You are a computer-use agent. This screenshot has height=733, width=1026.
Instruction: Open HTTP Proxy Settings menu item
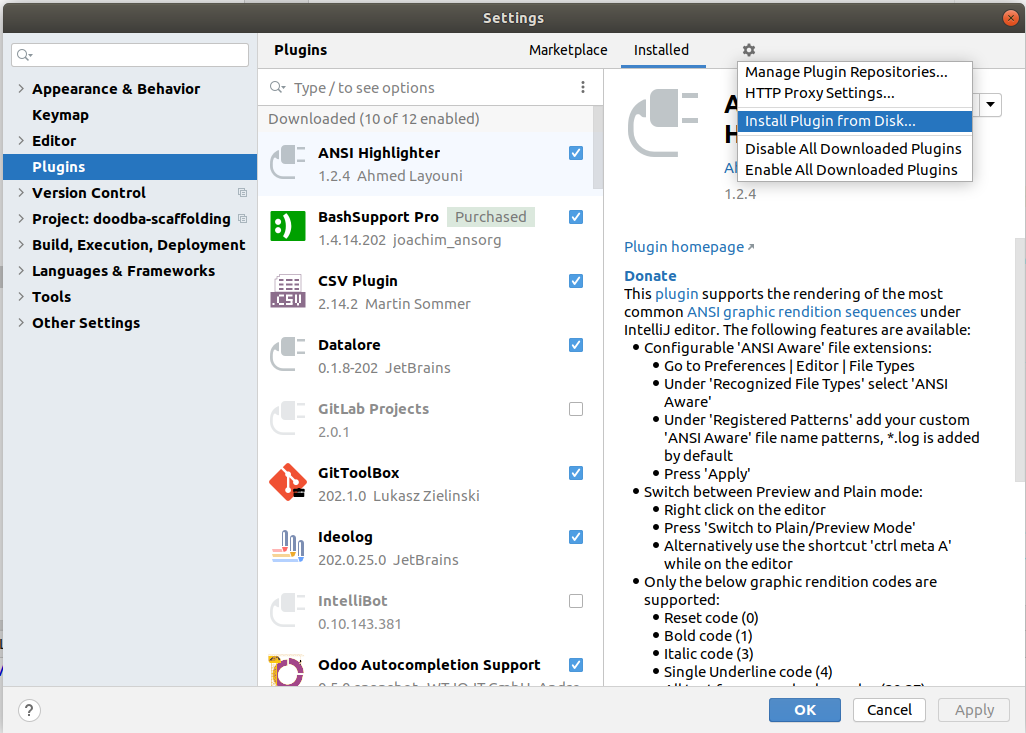pyautogui.click(x=855, y=93)
